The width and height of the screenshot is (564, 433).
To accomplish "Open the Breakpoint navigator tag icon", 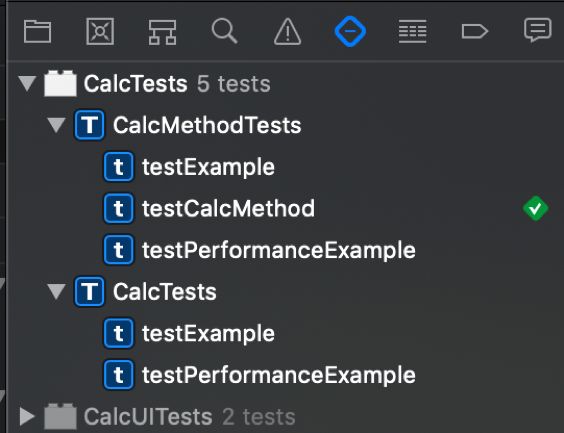I will coord(475,31).
